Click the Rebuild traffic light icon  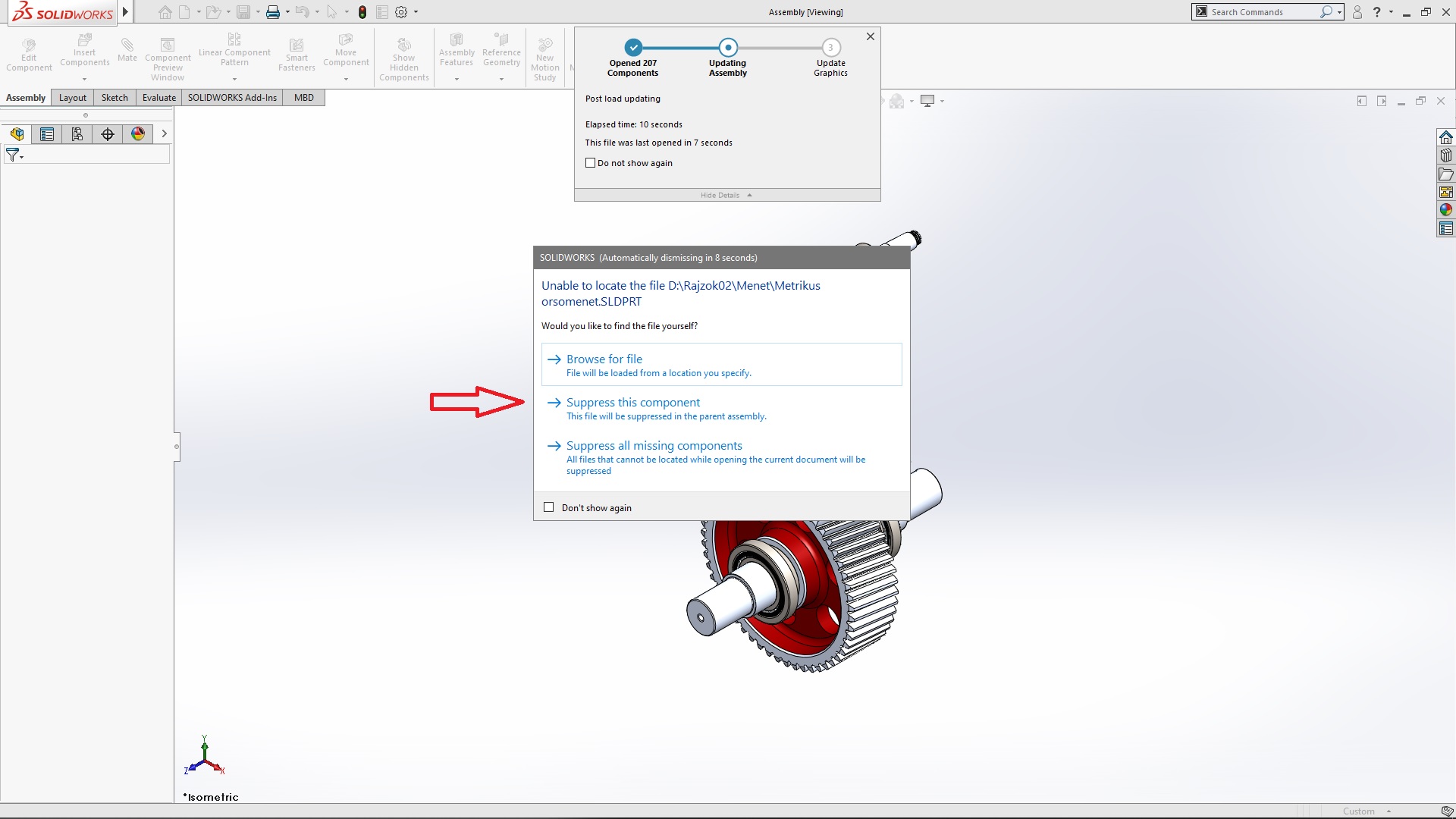coord(362,12)
